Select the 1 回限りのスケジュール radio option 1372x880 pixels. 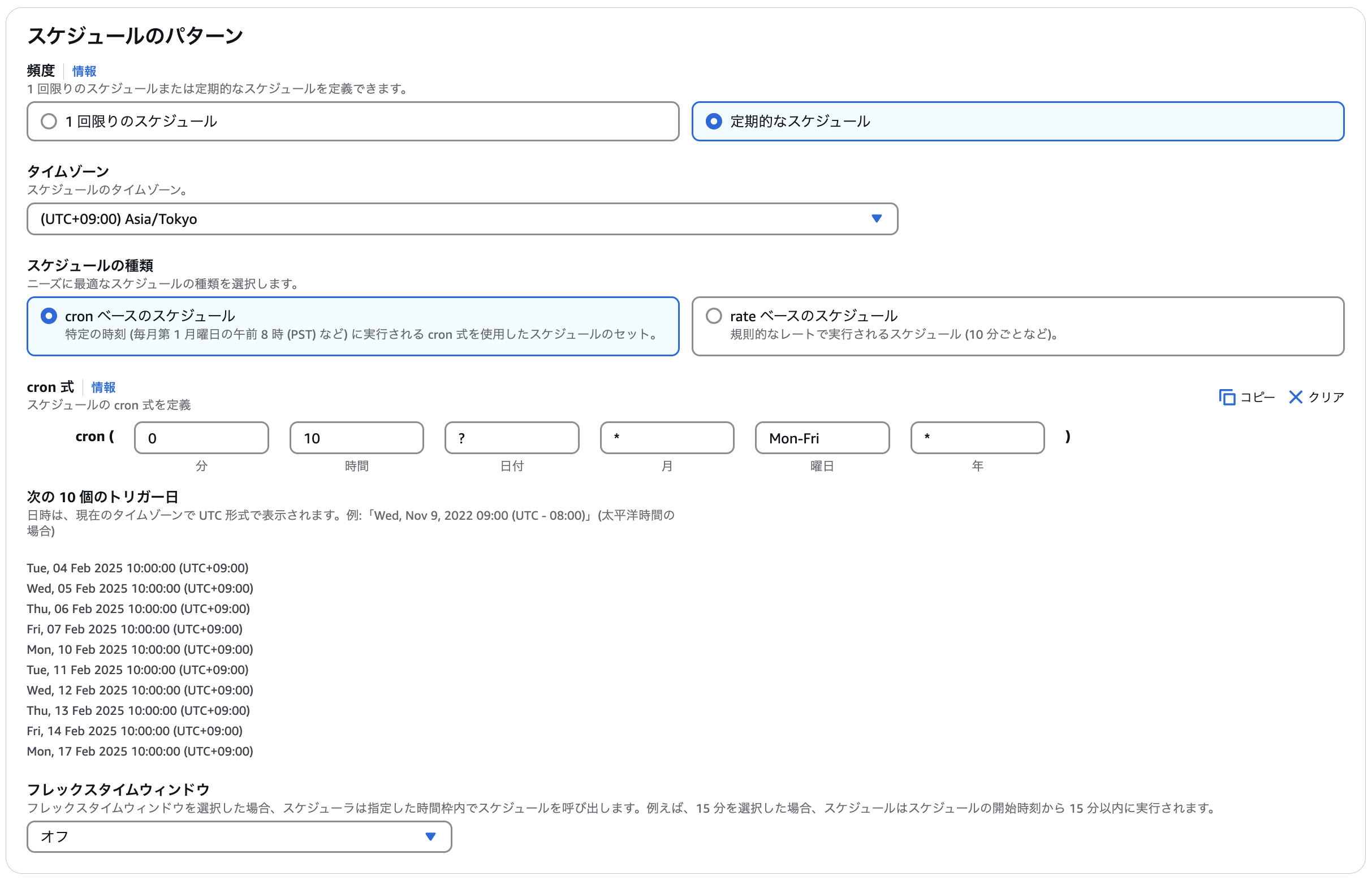[x=49, y=121]
